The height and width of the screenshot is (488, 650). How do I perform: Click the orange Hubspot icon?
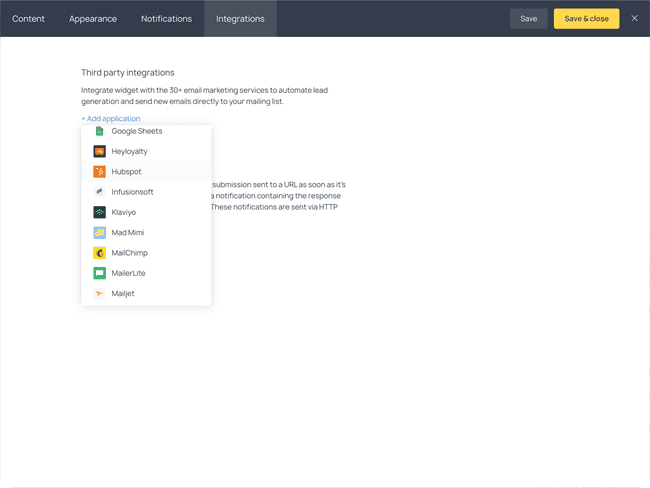click(99, 172)
